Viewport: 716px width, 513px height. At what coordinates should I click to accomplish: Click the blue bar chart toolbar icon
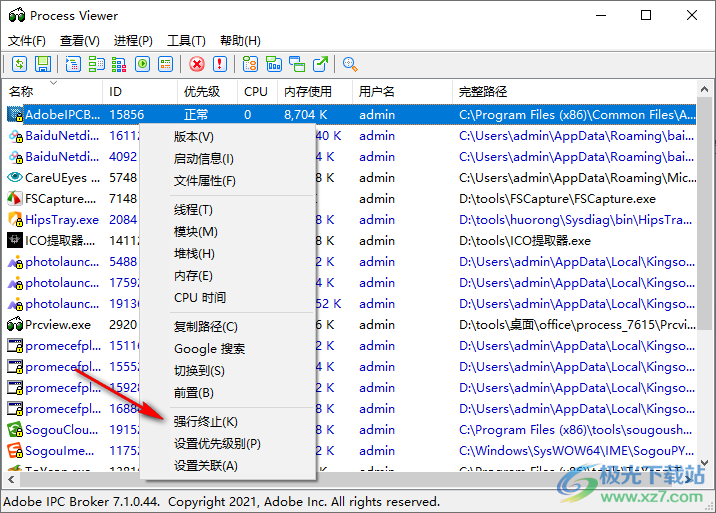click(274, 64)
